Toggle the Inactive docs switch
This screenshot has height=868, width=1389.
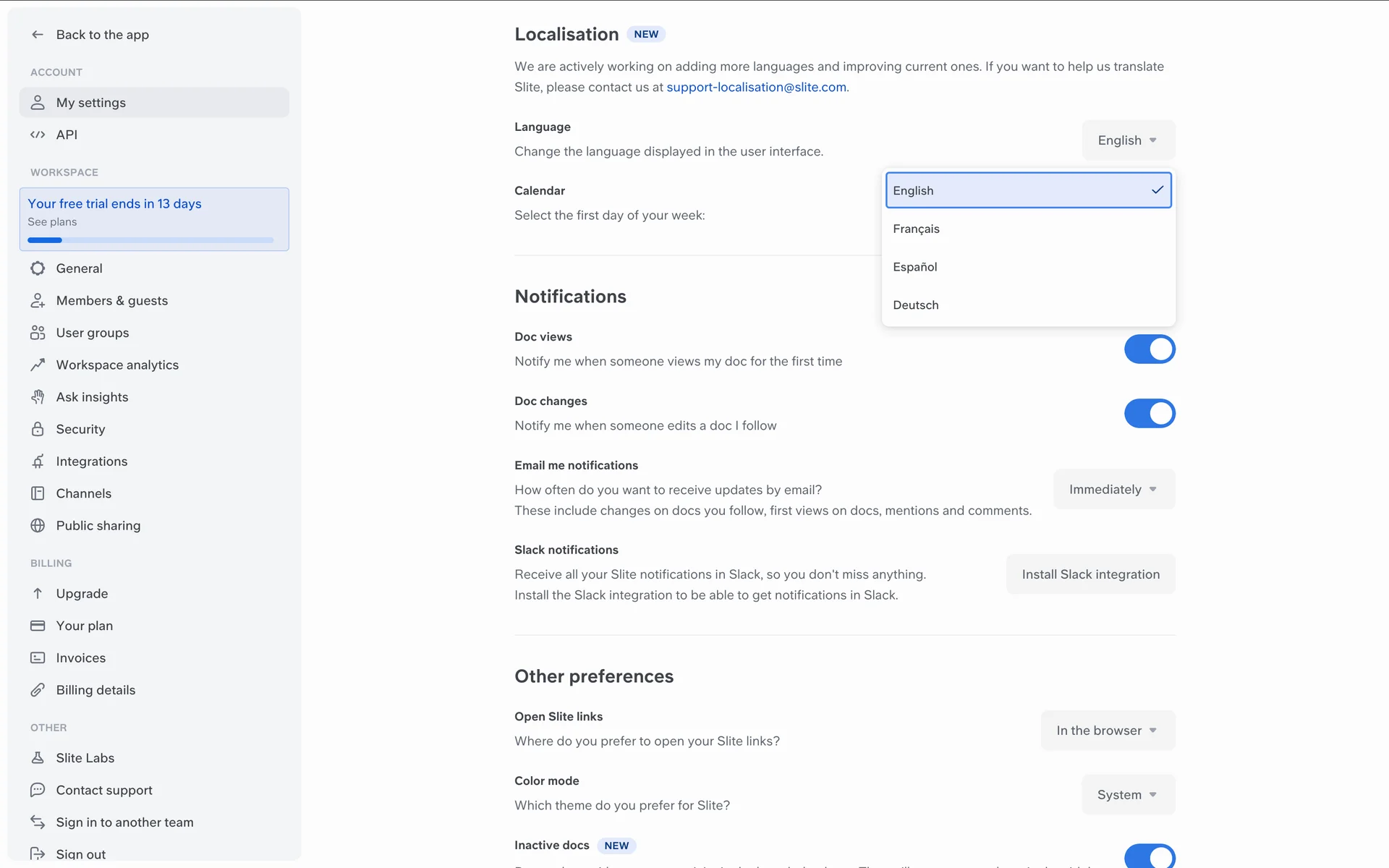[1149, 856]
